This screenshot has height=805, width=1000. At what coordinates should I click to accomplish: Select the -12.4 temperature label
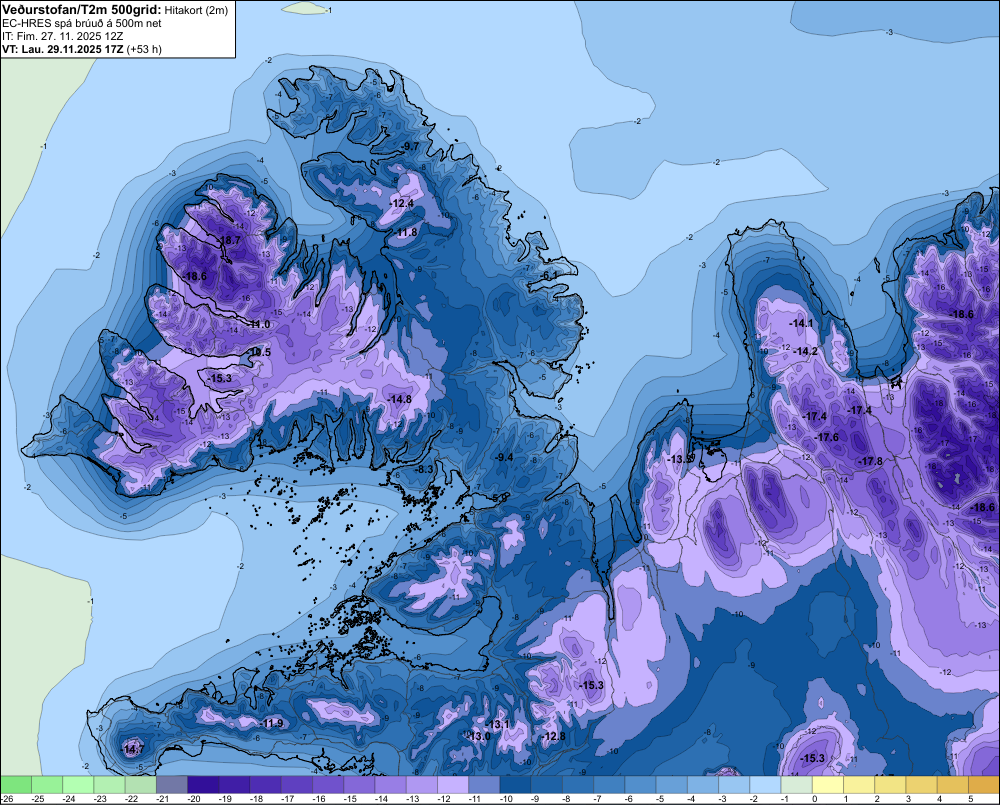pyautogui.click(x=402, y=203)
